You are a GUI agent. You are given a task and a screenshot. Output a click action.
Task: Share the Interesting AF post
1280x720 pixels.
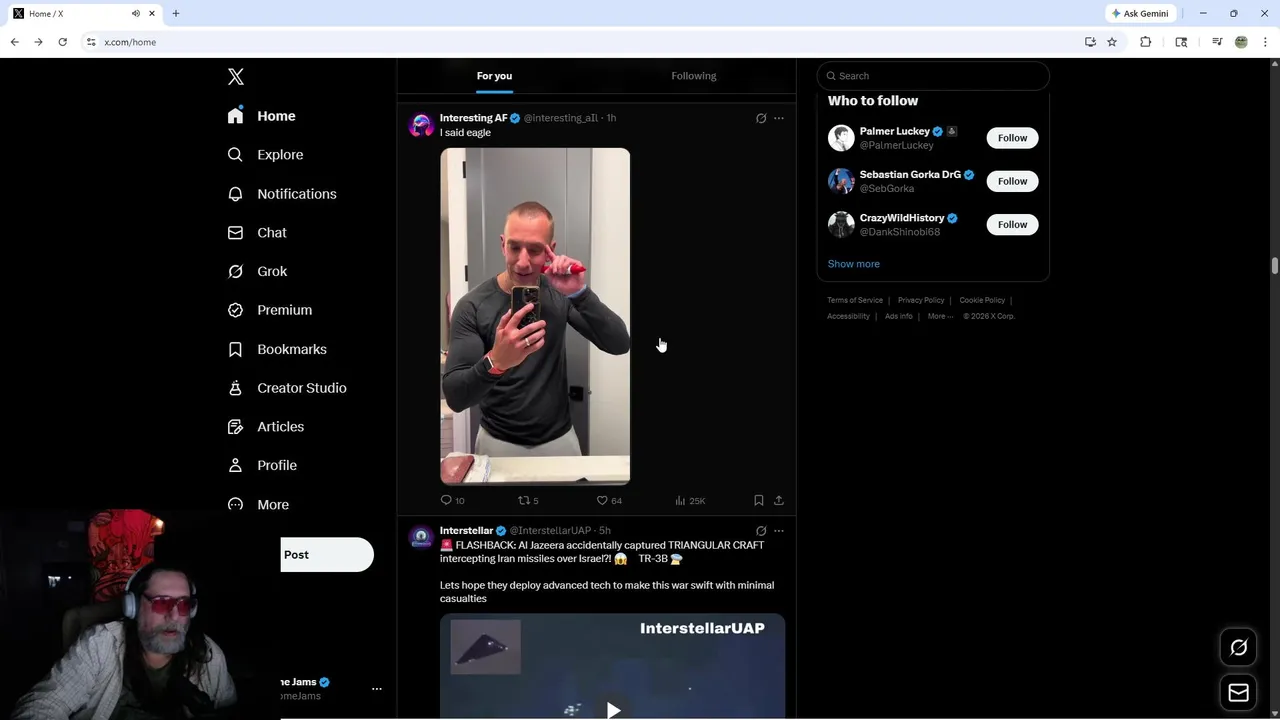[779, 500]
